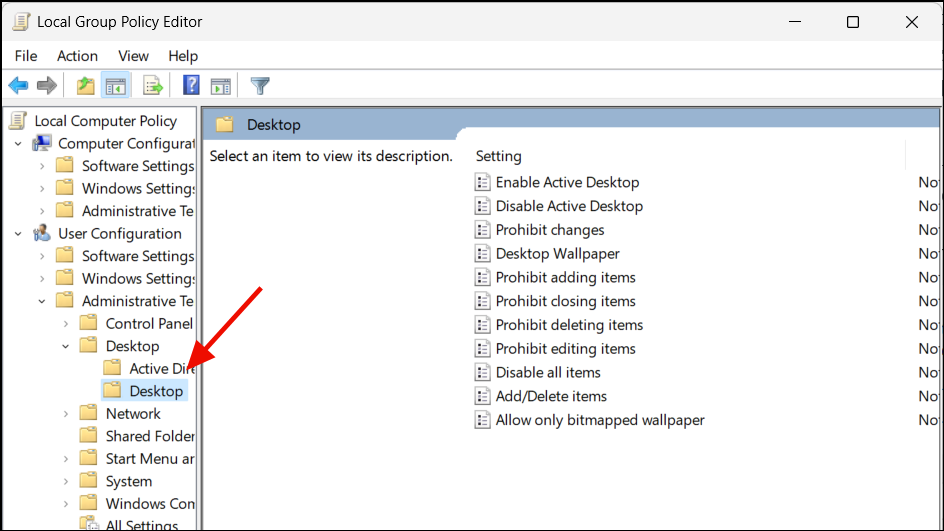Screen dimensions: 944x531
Task: Open the Action menu
Action: 77,56
